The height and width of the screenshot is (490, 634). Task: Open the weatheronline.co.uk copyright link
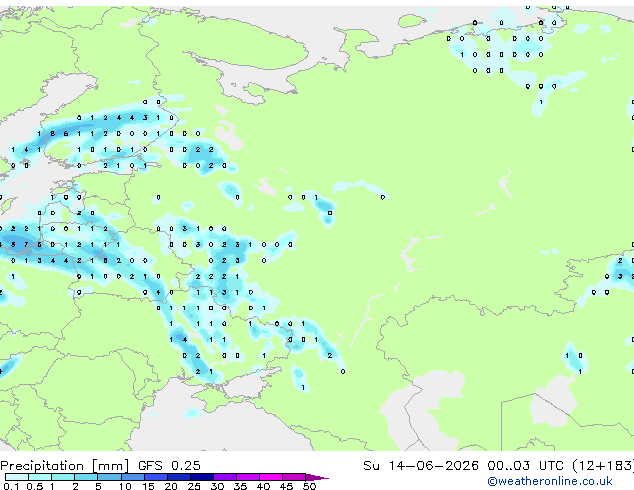click(x=550, y=481)
